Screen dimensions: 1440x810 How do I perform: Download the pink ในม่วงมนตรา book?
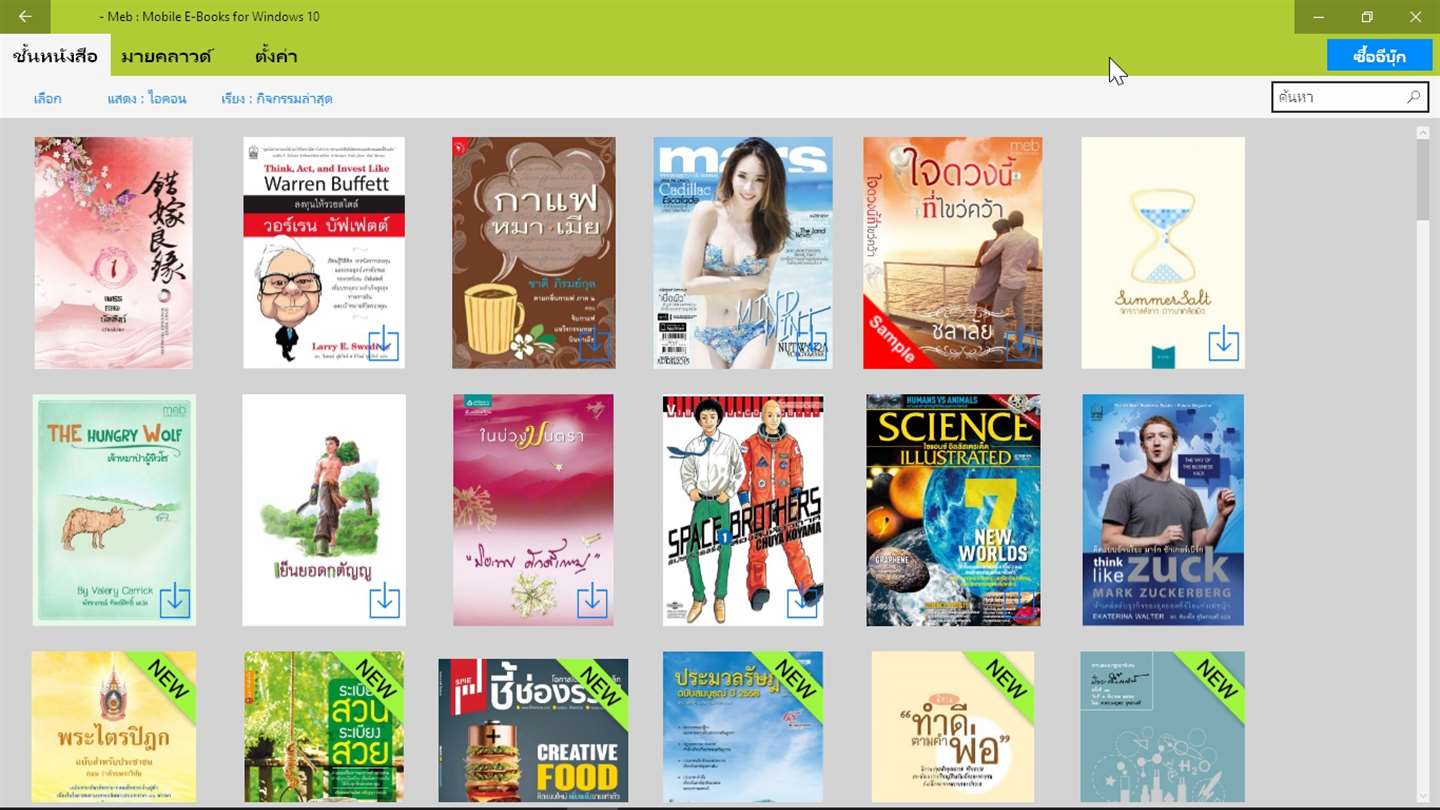pyautogui.click(x=592, y=601)
